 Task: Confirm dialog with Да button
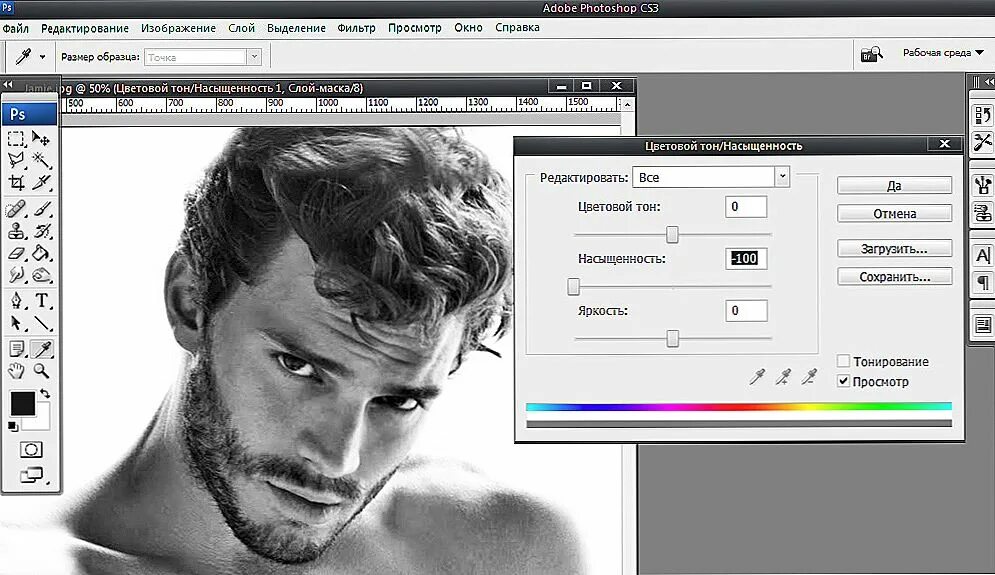[x=894, y=185]
